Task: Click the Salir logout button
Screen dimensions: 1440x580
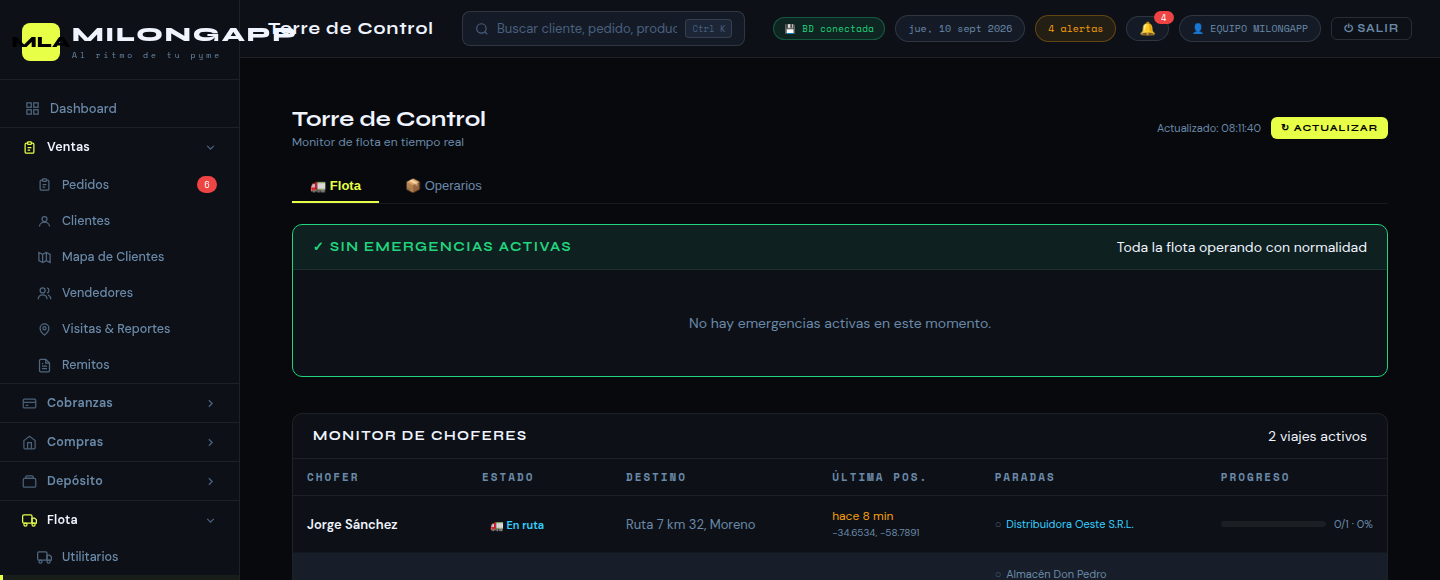Action: [x=1371, y=29]
